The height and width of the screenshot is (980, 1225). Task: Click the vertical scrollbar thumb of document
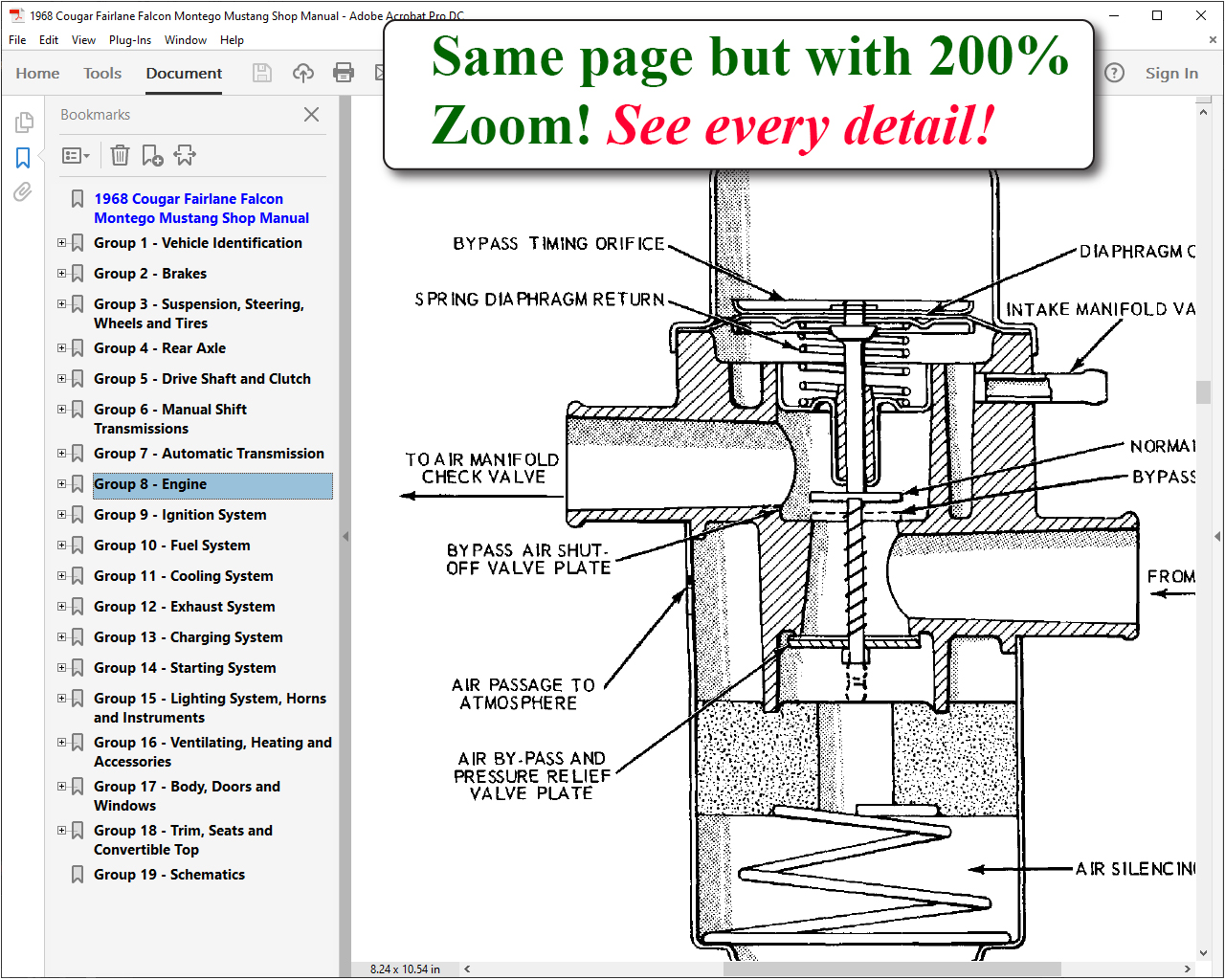point(1204,392)
